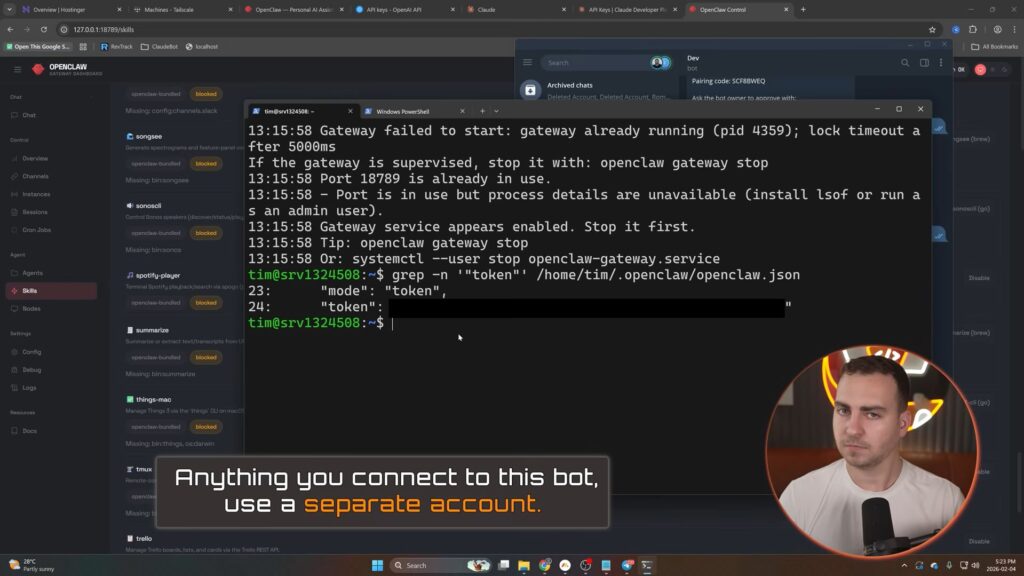This screenshot has width=1024, height=576.
Task: Open the Config settings page
Action: pos(31,352)
